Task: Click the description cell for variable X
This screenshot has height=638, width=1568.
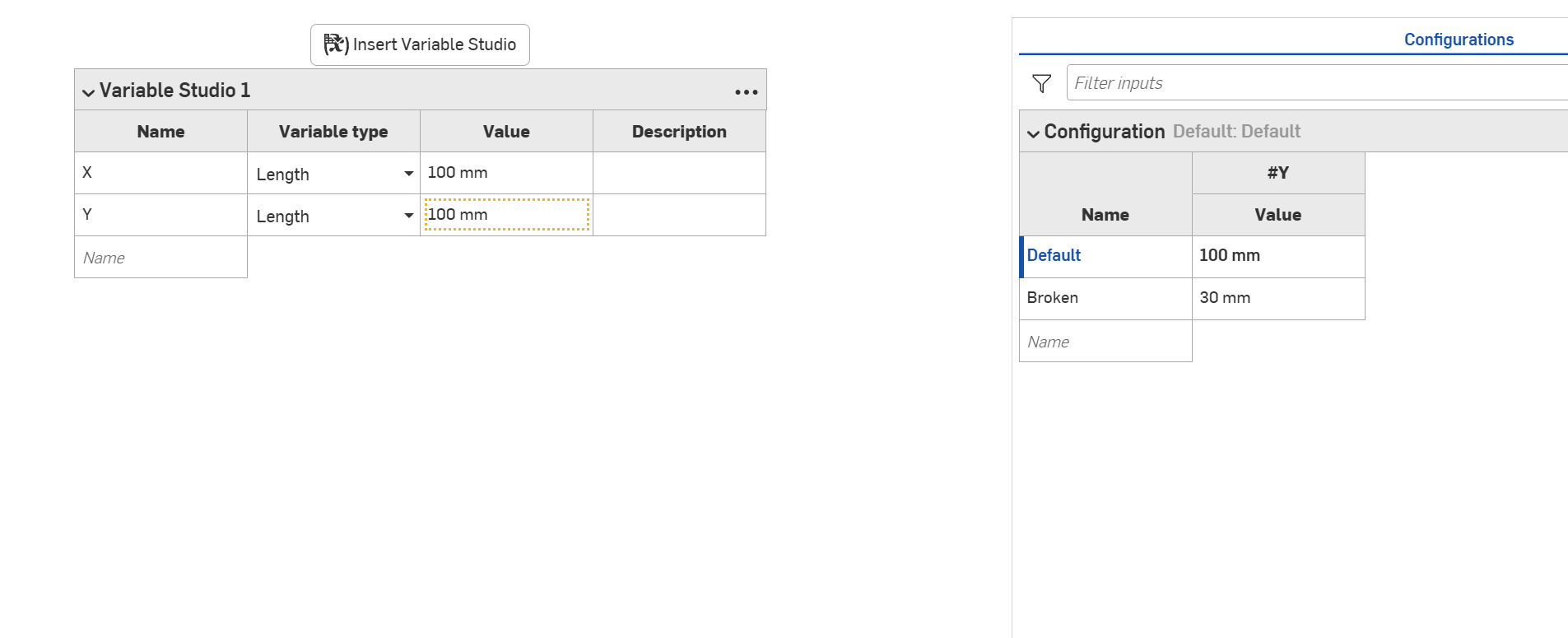Action: (x=679, y=173)
